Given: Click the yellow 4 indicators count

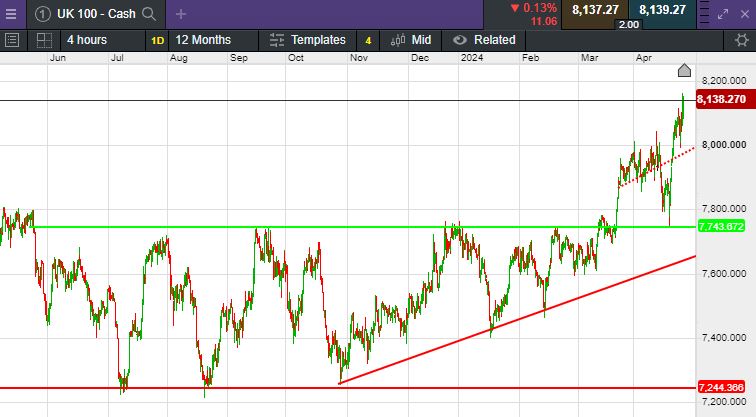Looking at the screenshot, I should coord(368,40).
